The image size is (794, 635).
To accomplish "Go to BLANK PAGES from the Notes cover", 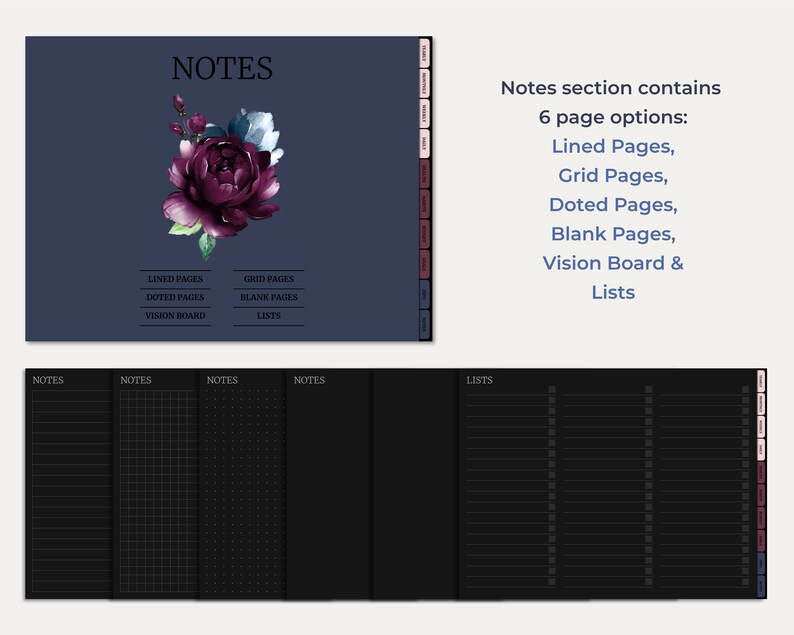I will 269,297.
